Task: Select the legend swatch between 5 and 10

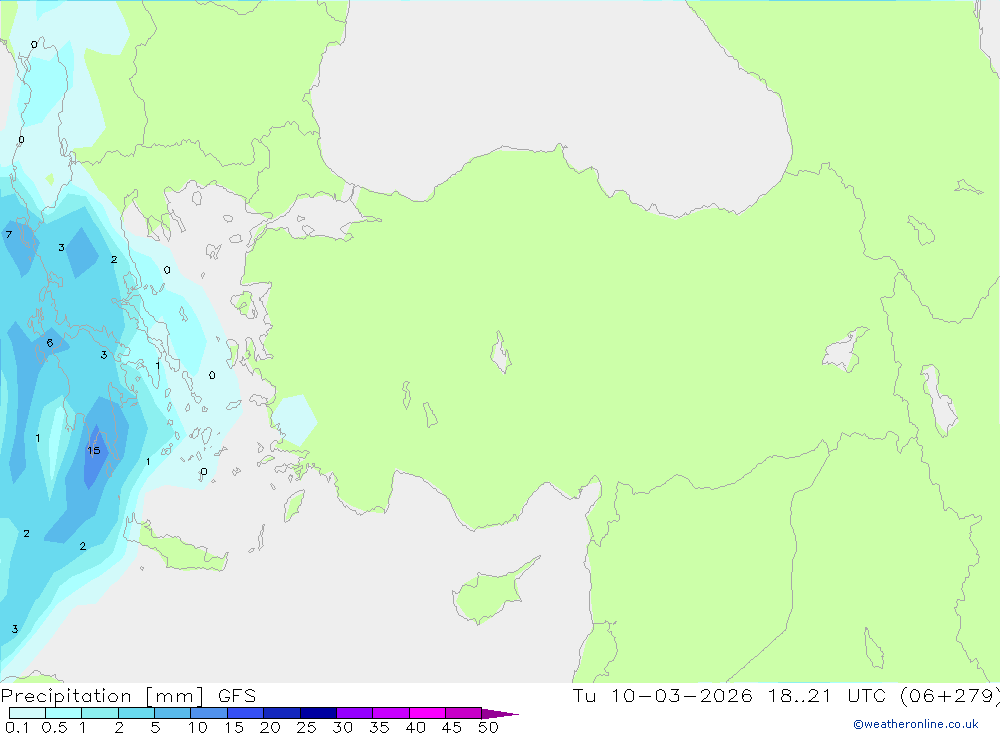Action: [172, 713]
